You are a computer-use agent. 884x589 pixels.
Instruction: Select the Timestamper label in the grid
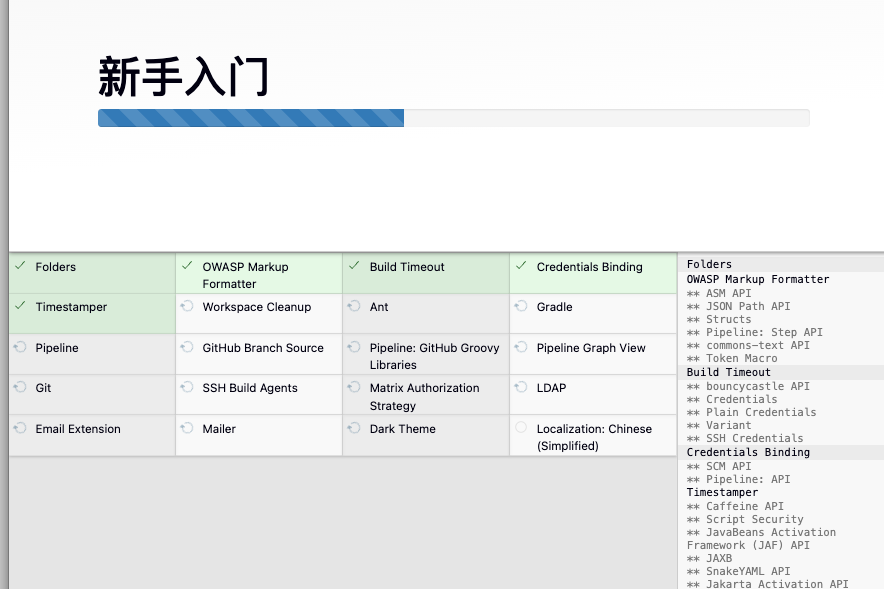coord(71,307)
